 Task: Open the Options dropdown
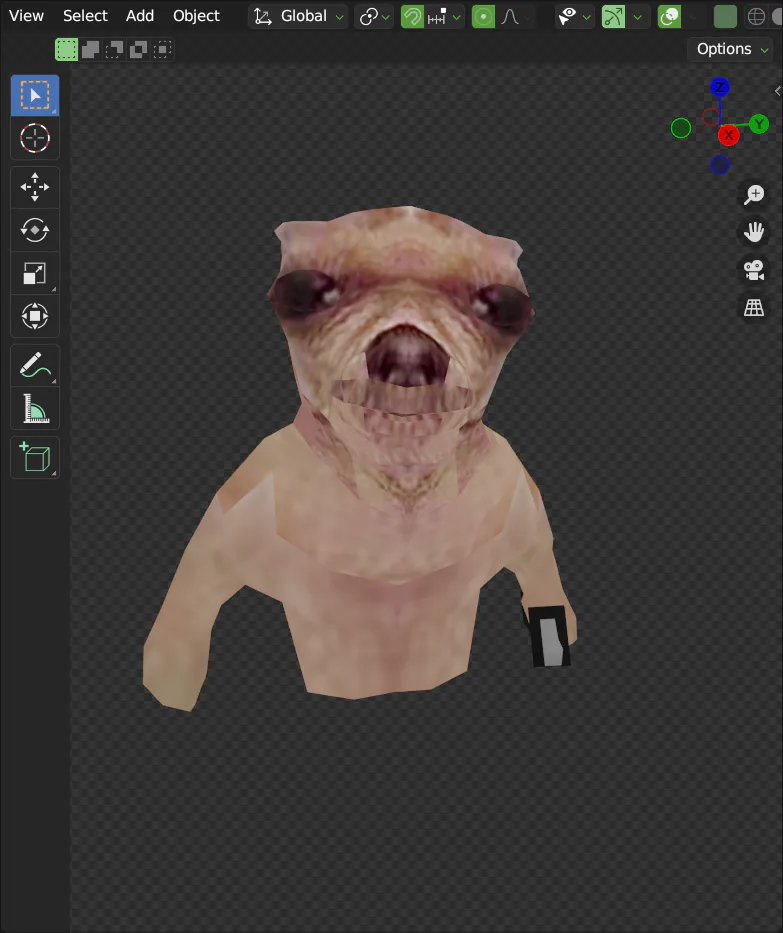[x=731, y=49]
